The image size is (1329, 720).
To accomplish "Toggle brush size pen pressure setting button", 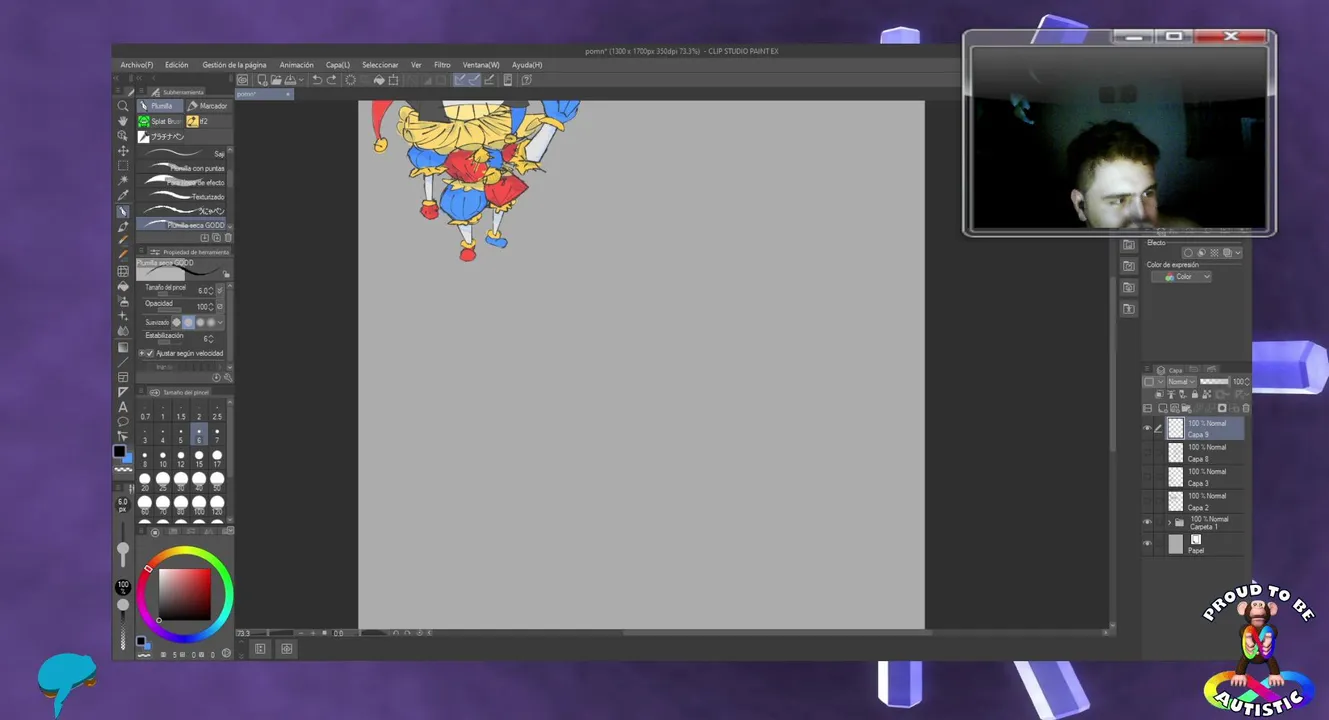I will point(220,290).
